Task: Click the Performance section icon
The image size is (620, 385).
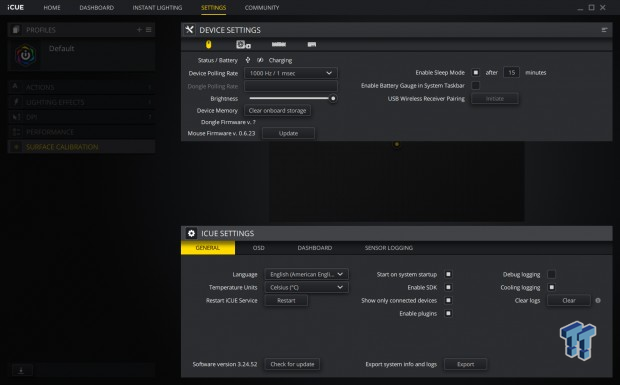Action: [x=16, y=132]
